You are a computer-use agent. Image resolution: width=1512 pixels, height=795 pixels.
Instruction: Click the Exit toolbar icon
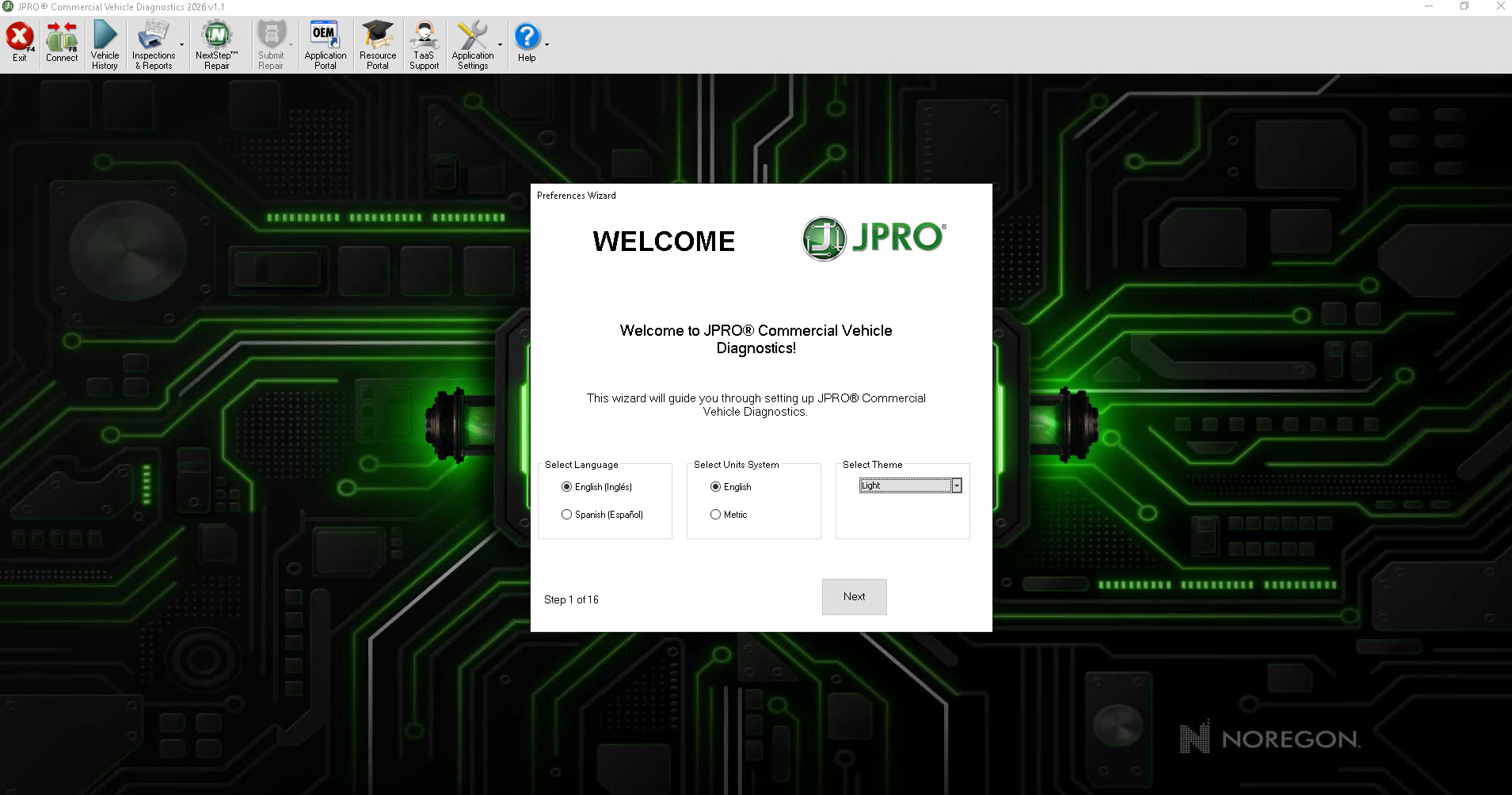click(20, 43)
